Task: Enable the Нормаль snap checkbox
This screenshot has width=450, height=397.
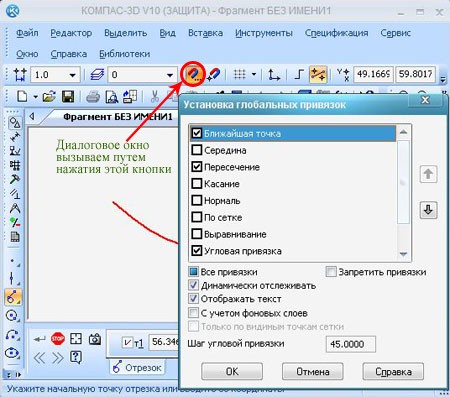Action: (197, 200)
